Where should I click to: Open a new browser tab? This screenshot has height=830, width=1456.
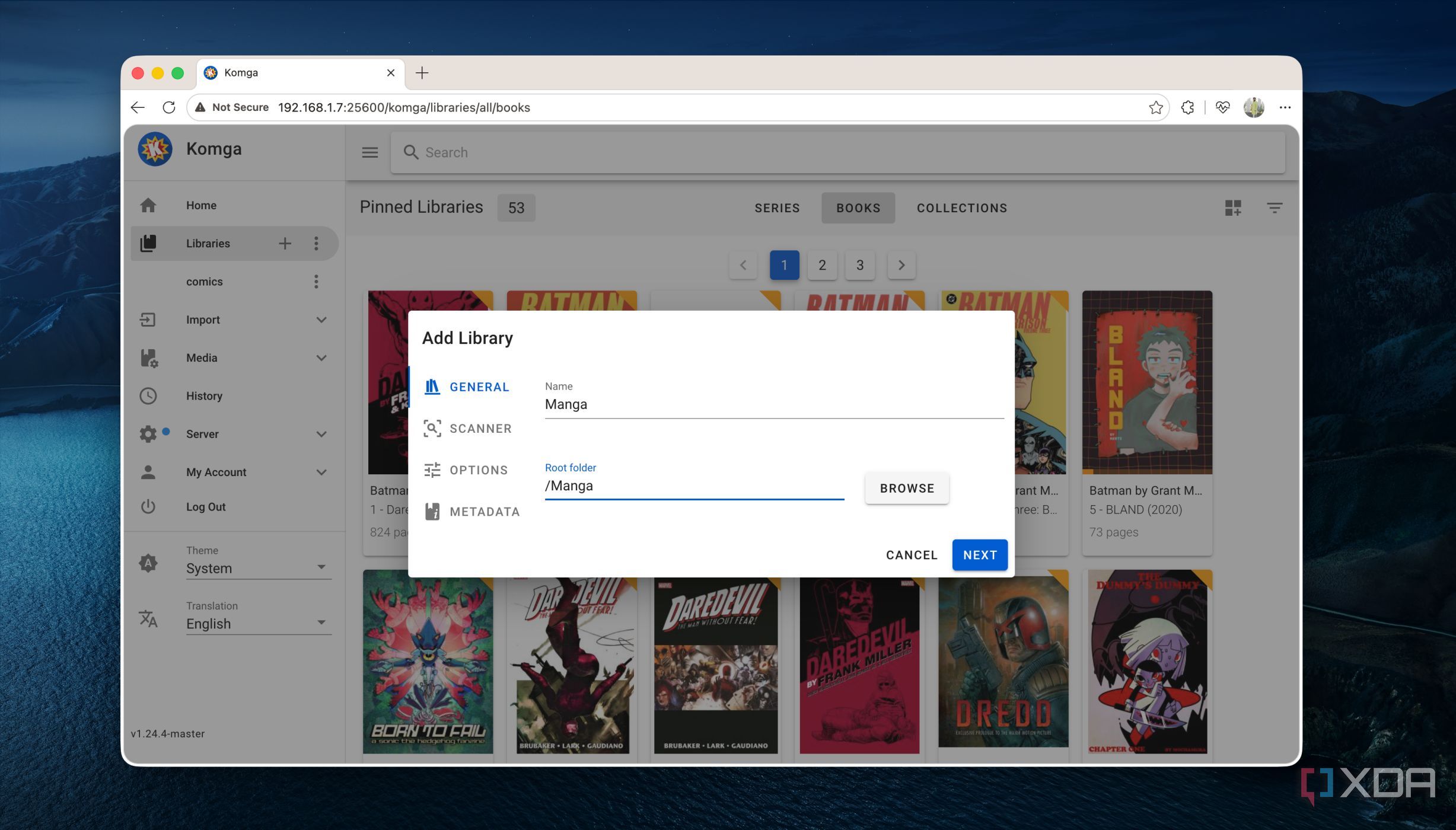tap(422, 73)
